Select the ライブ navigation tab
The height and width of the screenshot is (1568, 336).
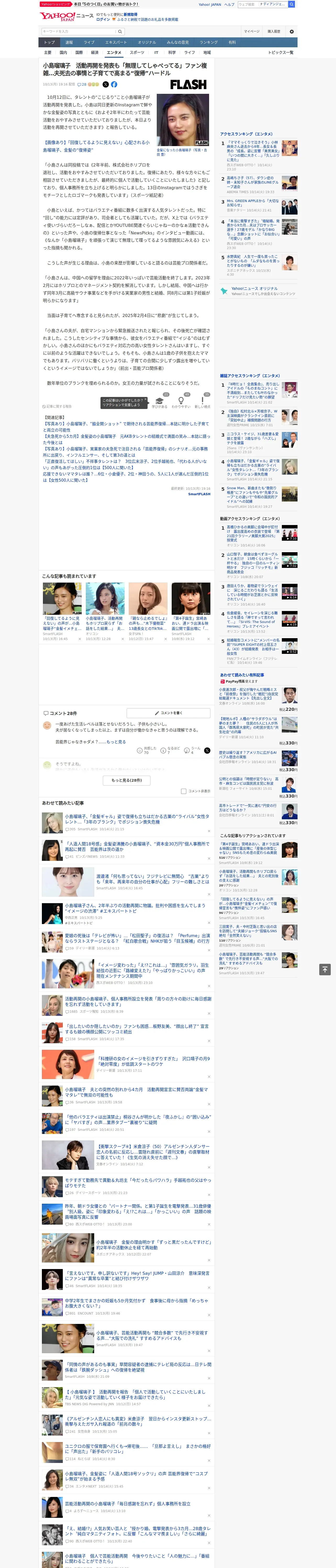[89, 43]
